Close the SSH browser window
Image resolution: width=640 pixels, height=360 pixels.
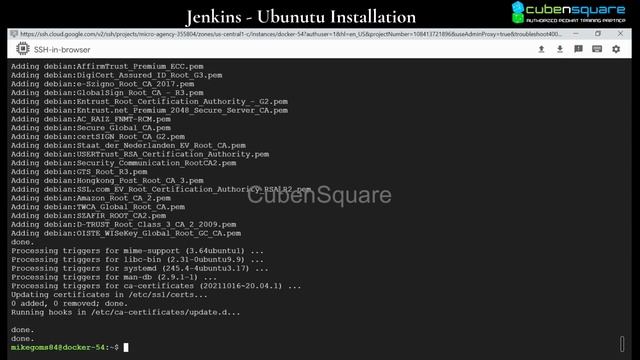[x=620, y=34]
